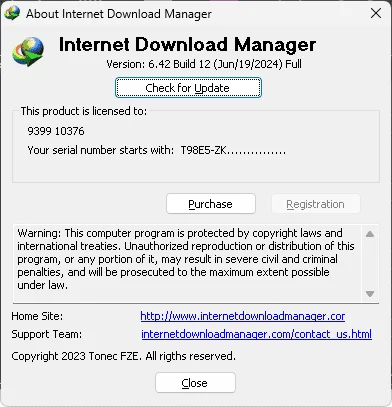Click the title bar IDM globe icon
The width and height of the screenshot is (392, 407).
tap(12, 13)
